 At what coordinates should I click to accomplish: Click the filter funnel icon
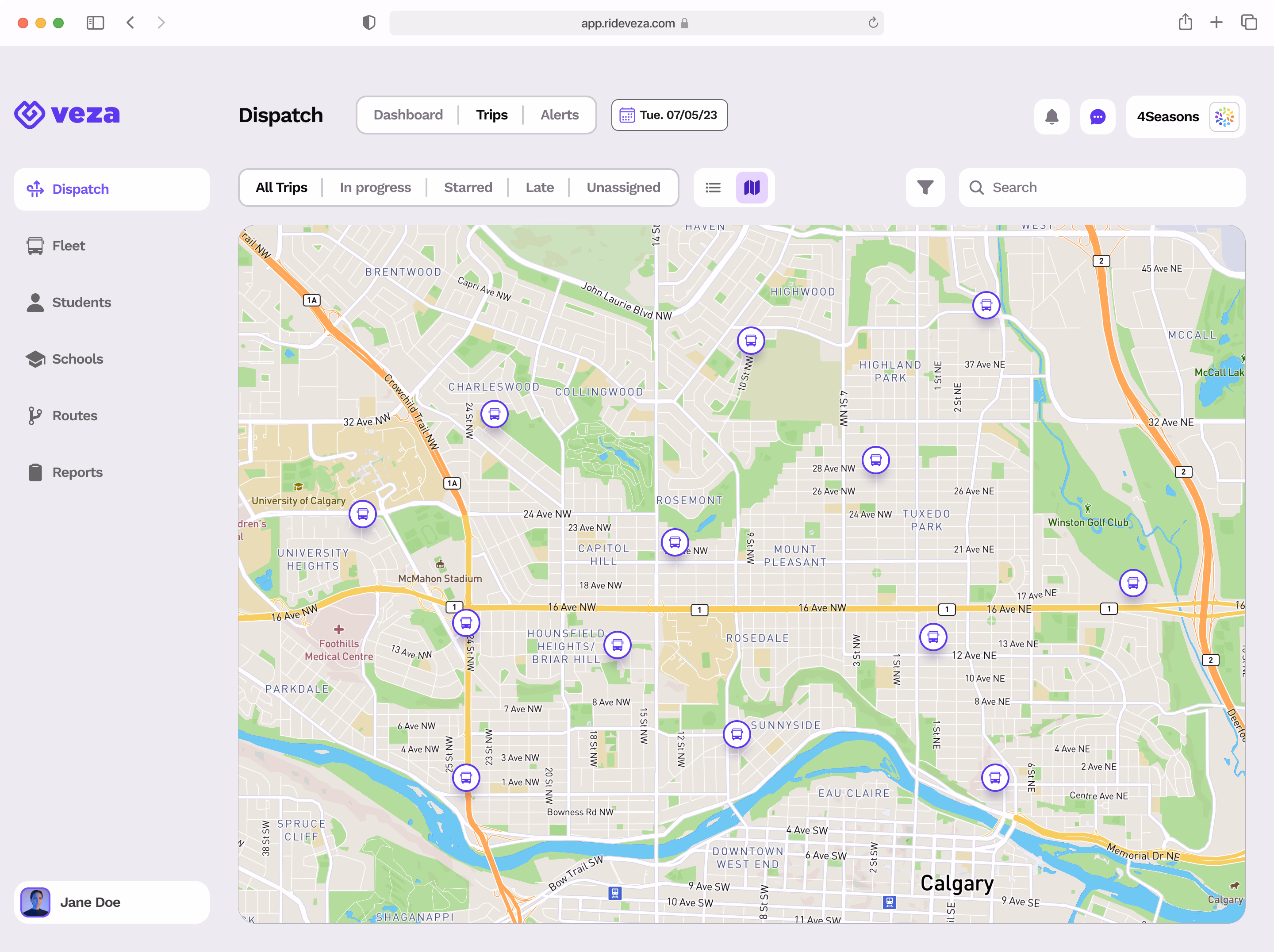(x=925, y=188)
